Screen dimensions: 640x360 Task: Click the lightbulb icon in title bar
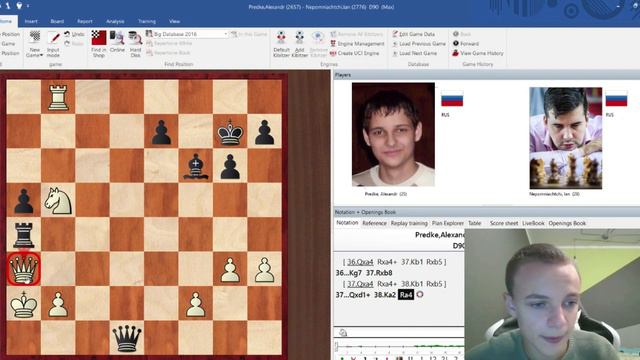tap(19, 6)
